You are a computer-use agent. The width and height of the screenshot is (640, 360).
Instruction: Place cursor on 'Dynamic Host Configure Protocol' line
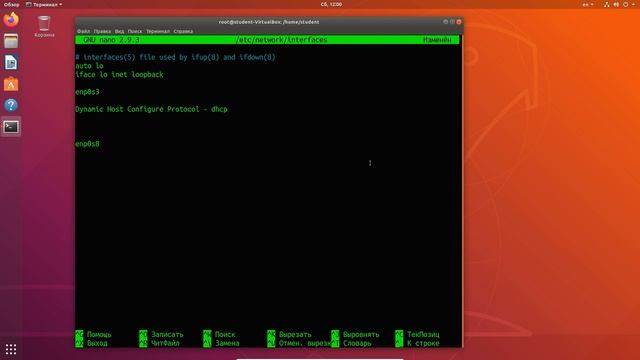click(x=151, y=109)
